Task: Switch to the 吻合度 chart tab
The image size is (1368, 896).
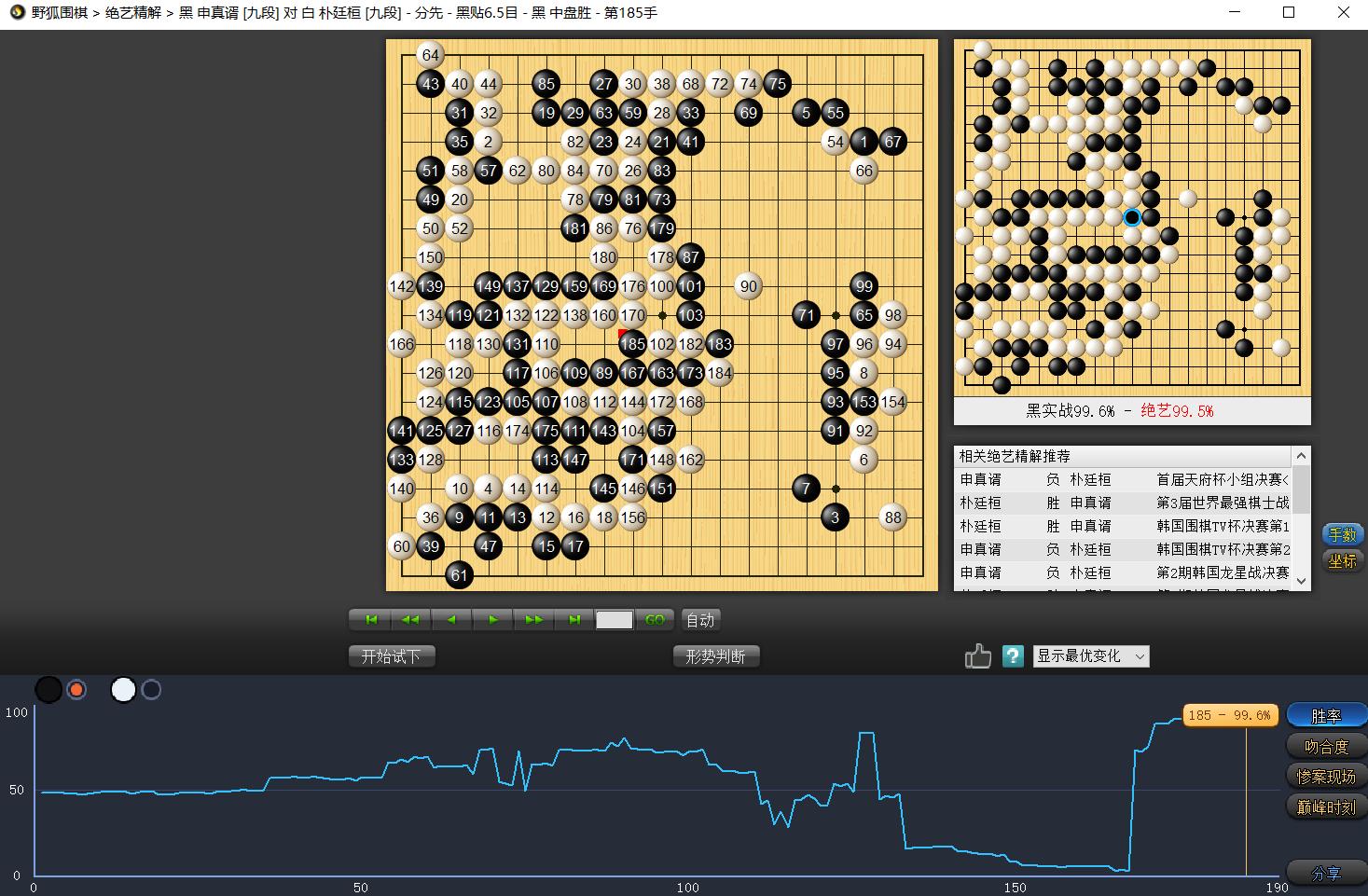Action: tap(1326, 746)
